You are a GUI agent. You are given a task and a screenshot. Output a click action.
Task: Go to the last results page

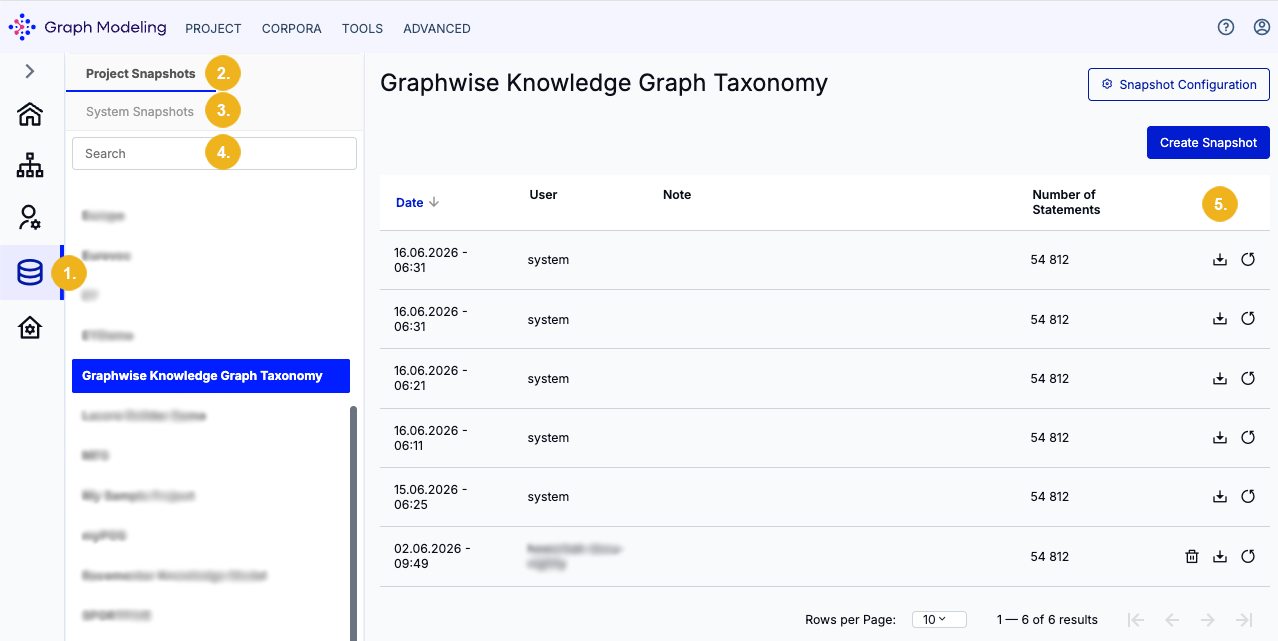click(1244, 620)
